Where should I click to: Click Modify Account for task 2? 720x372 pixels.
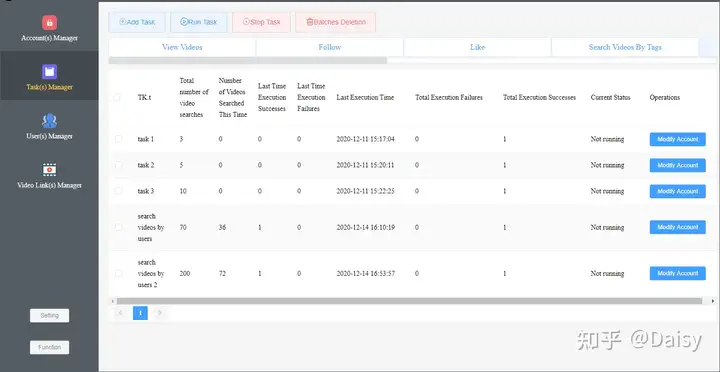(x=678, y=165)
